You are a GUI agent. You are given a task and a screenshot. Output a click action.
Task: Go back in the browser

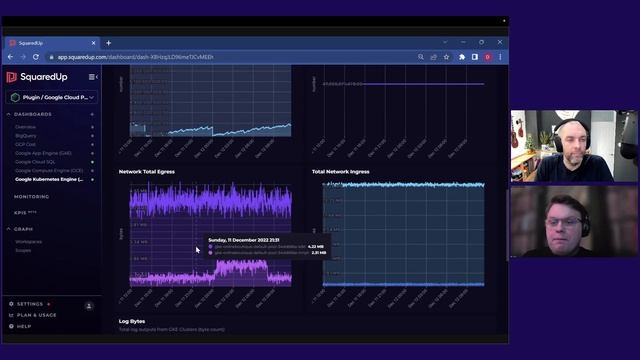pos(11,57)
